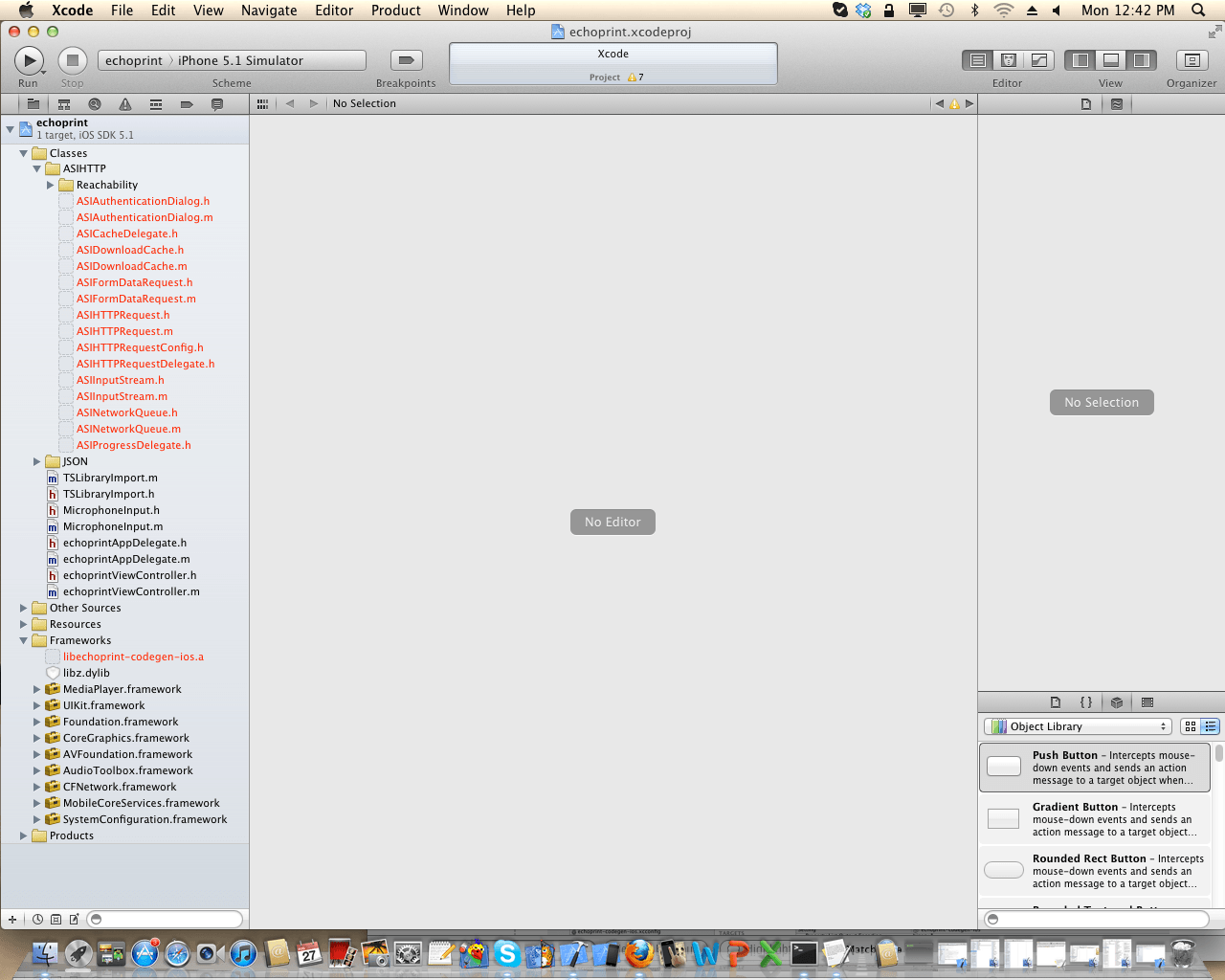The image size is (1225, 980).
Task: Click the Stop button in the toolbar
Action: point(73,60)
